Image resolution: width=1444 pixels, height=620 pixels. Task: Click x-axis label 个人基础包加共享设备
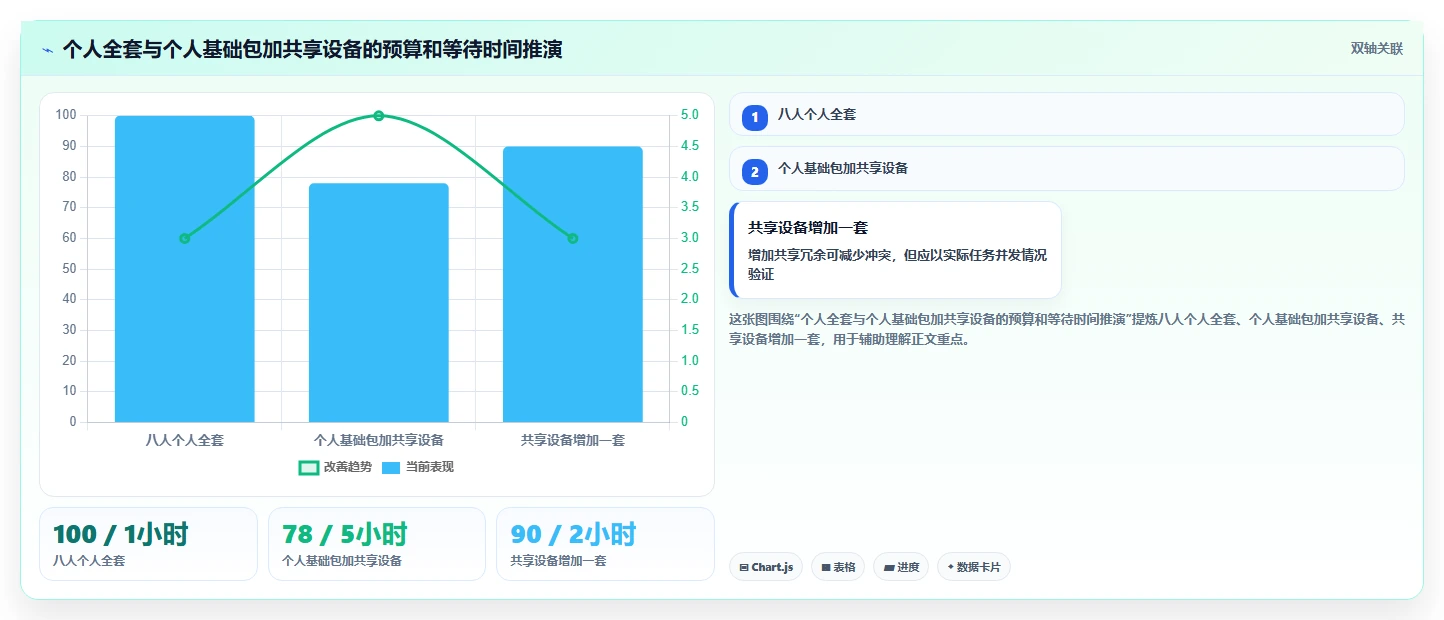point(379,440)
